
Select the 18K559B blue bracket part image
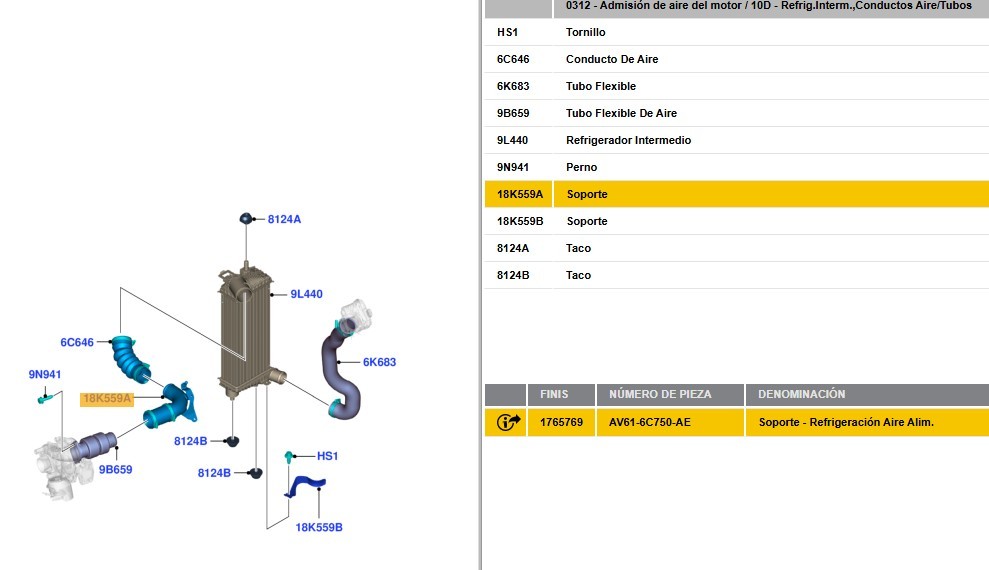(306, 486)
